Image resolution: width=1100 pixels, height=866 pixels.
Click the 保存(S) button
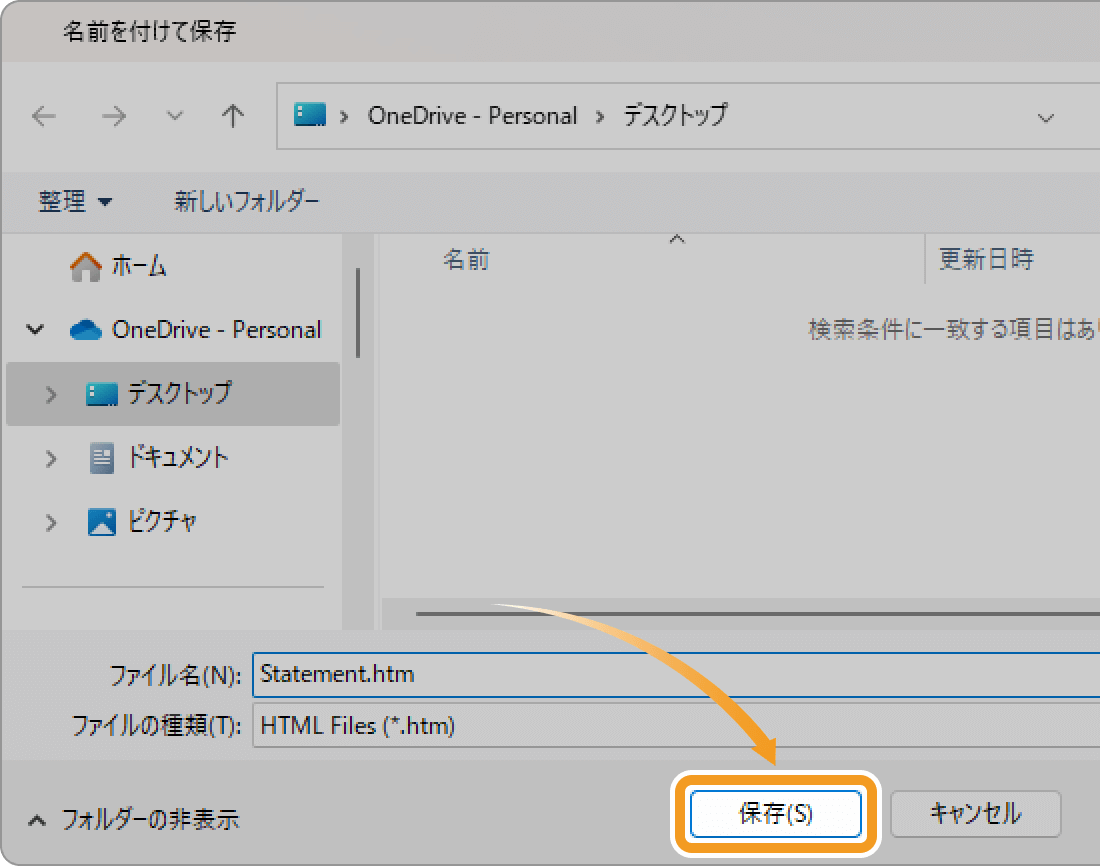point(776,813)
